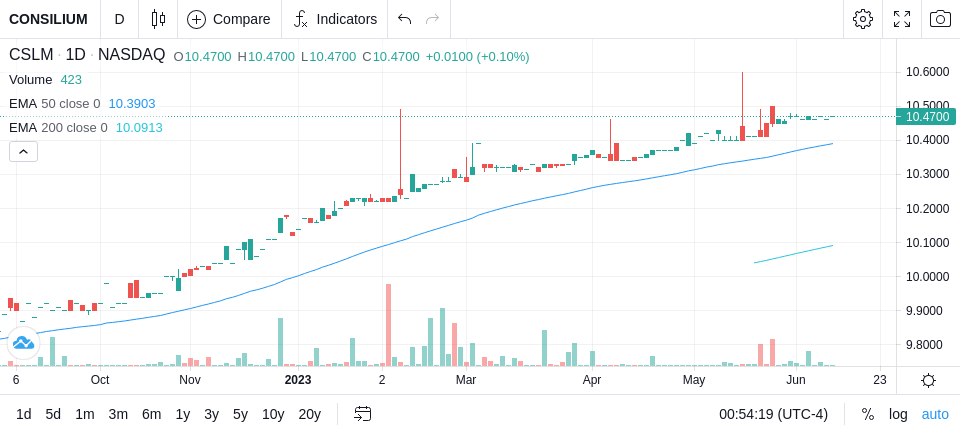Toggle log scale mode

tap(898, 415)
